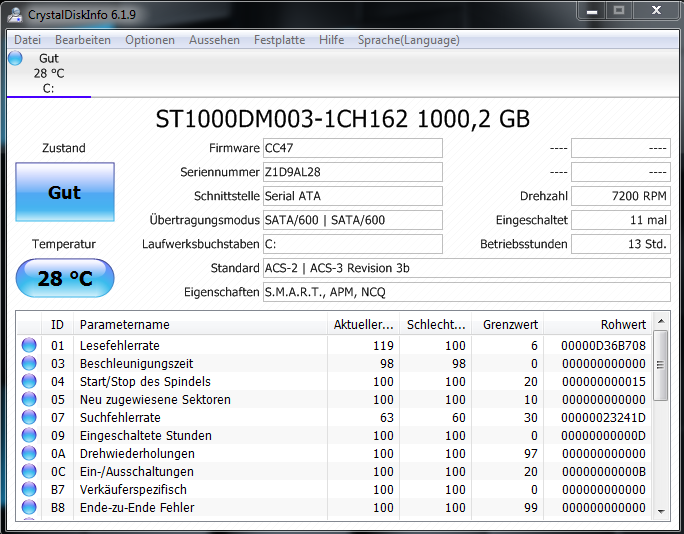This screenshot has width=684, height=534.
Task: Open the Datei menu
Action: [27, 40]
